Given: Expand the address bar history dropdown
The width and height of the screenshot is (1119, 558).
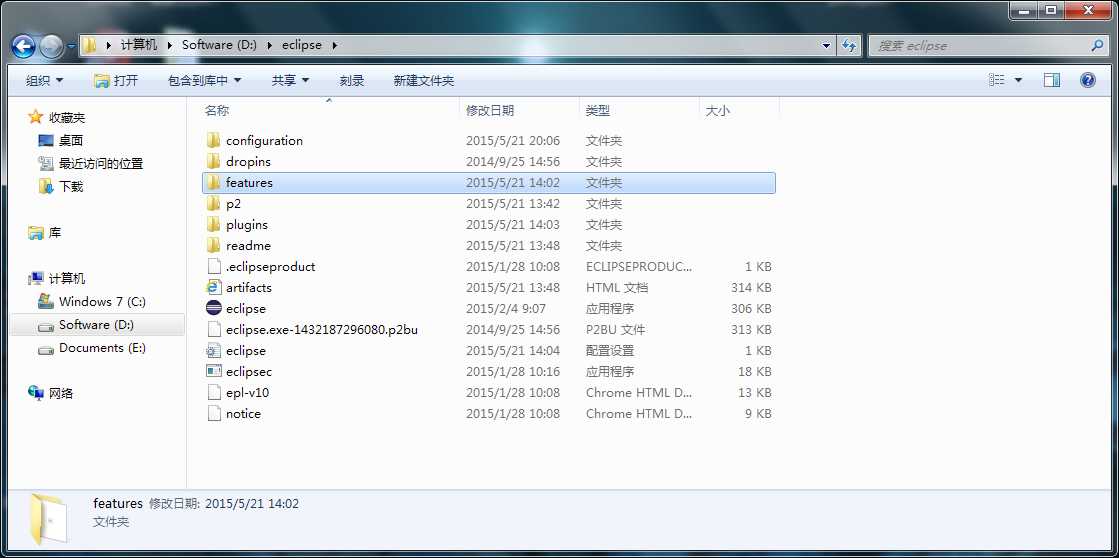Looking at the screenshot, I should (826, 45).
